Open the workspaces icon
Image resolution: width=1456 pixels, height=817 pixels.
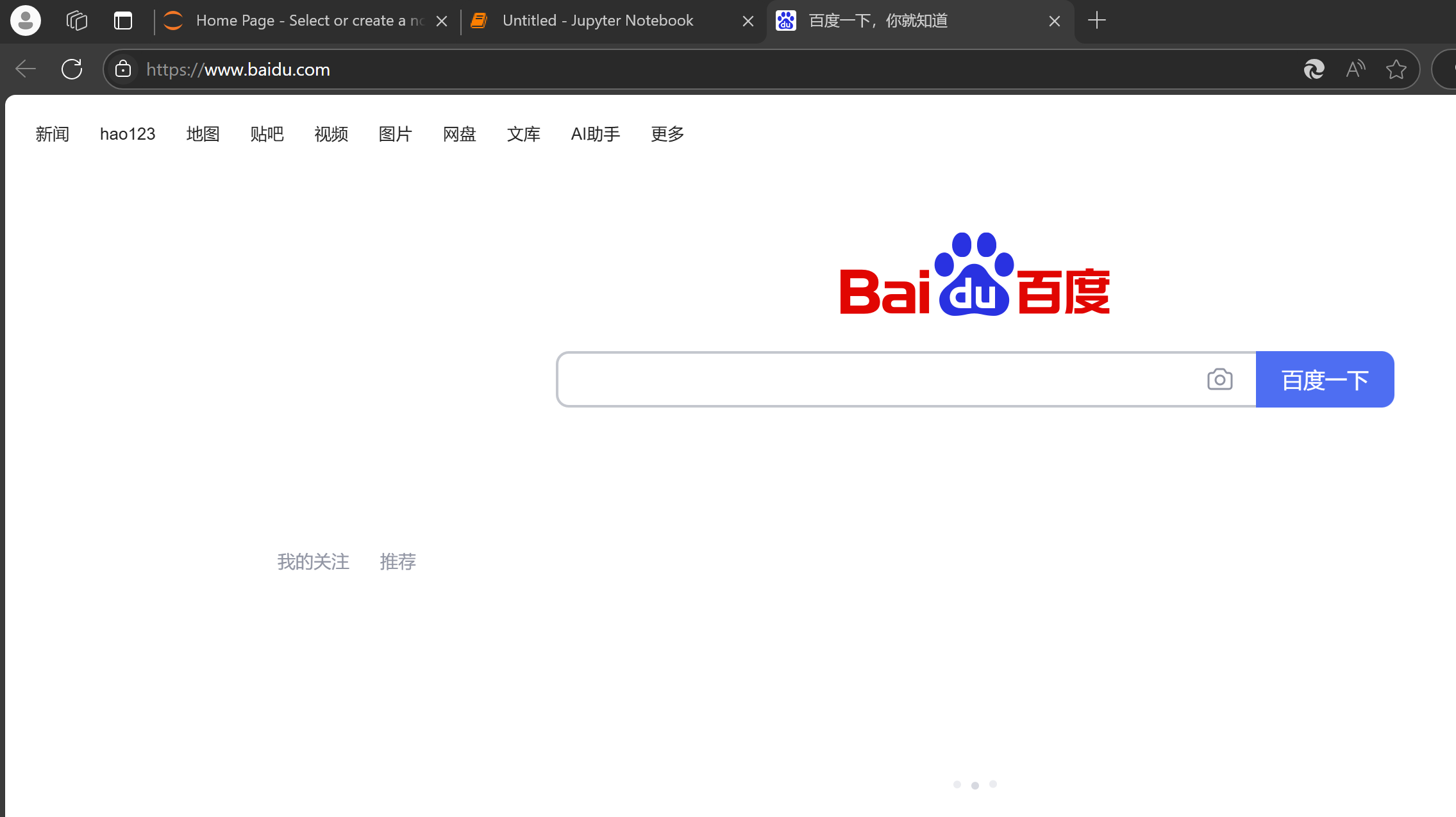click(77, 21)
